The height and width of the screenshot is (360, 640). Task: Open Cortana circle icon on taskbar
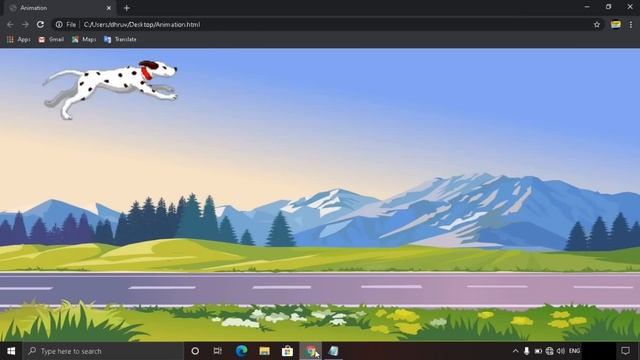point(195,351)
